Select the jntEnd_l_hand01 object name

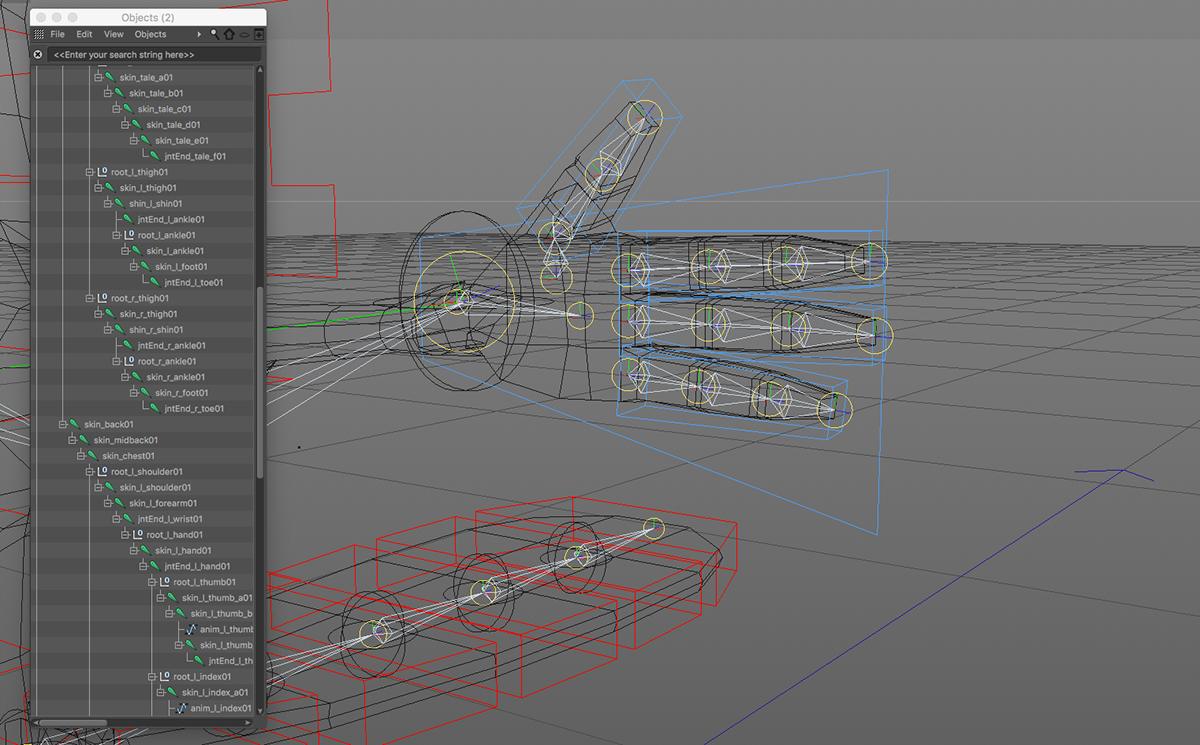coord(197,566)
